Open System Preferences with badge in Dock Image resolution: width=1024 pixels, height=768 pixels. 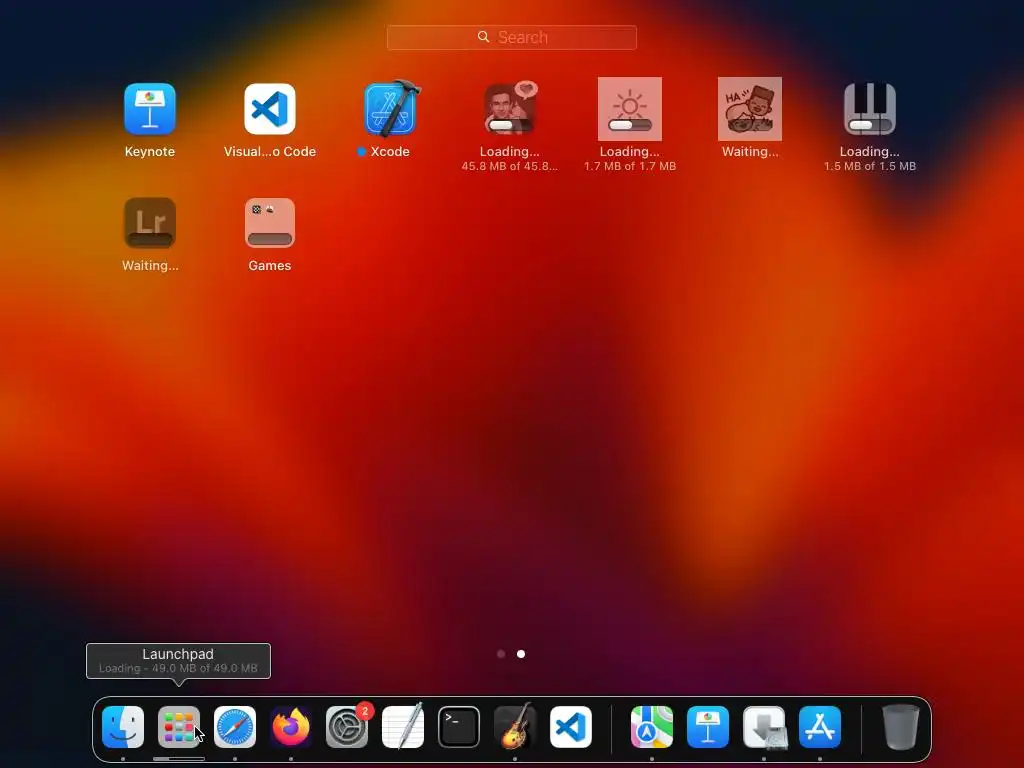pos(347,727)
